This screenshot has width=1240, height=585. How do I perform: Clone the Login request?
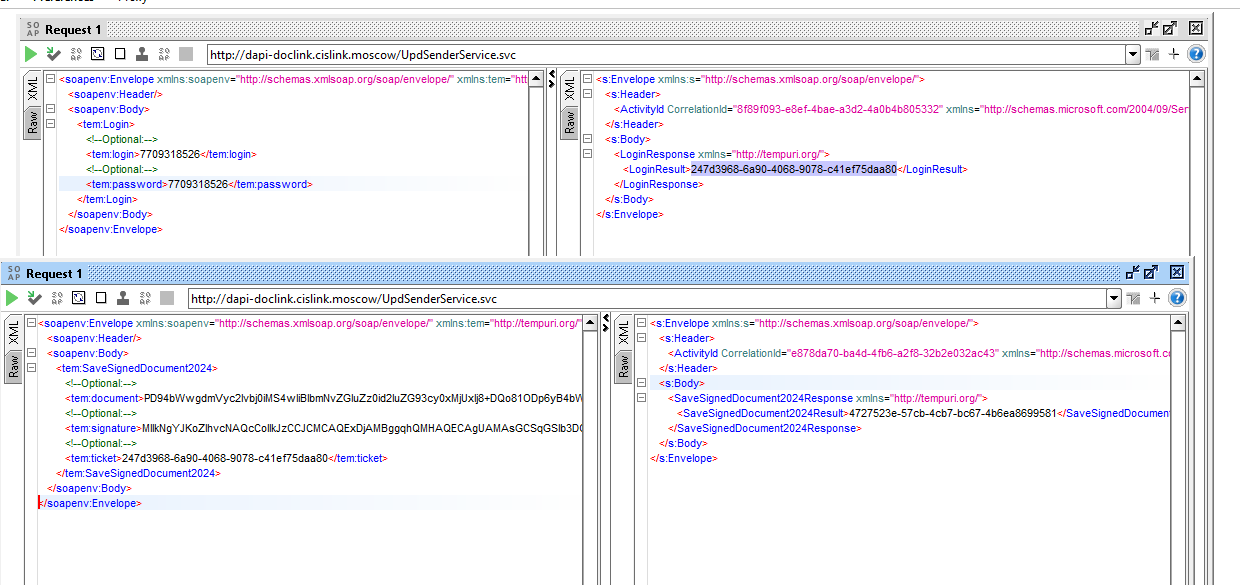coord(142,54)
